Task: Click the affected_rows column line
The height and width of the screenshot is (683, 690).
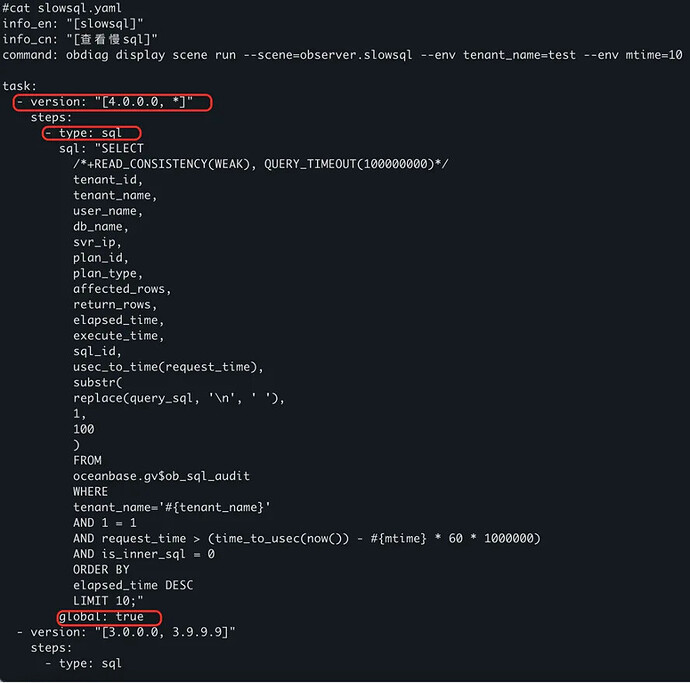Action: pyautogui.click(x=122, y=289)
